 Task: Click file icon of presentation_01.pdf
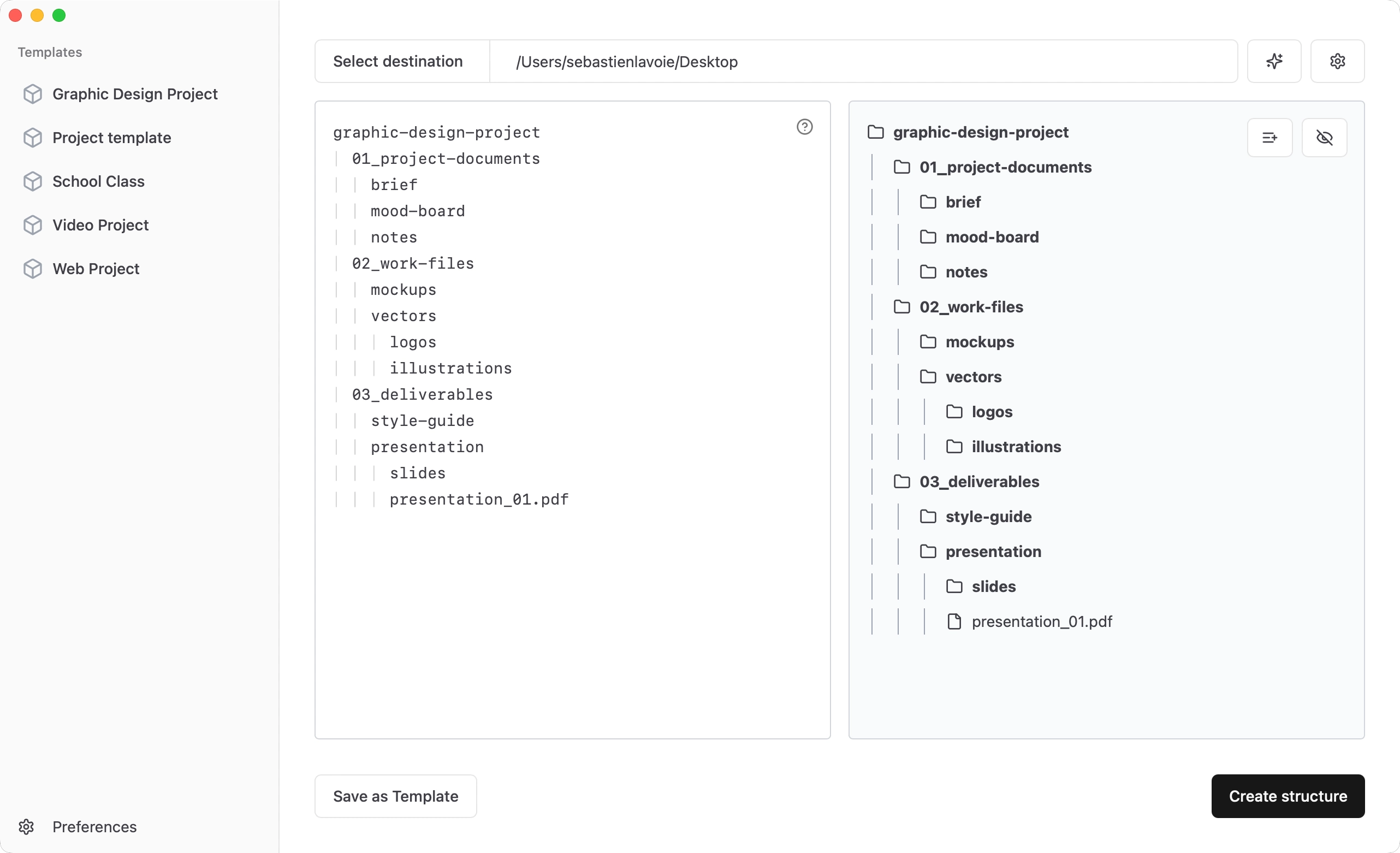coord(953,621)
